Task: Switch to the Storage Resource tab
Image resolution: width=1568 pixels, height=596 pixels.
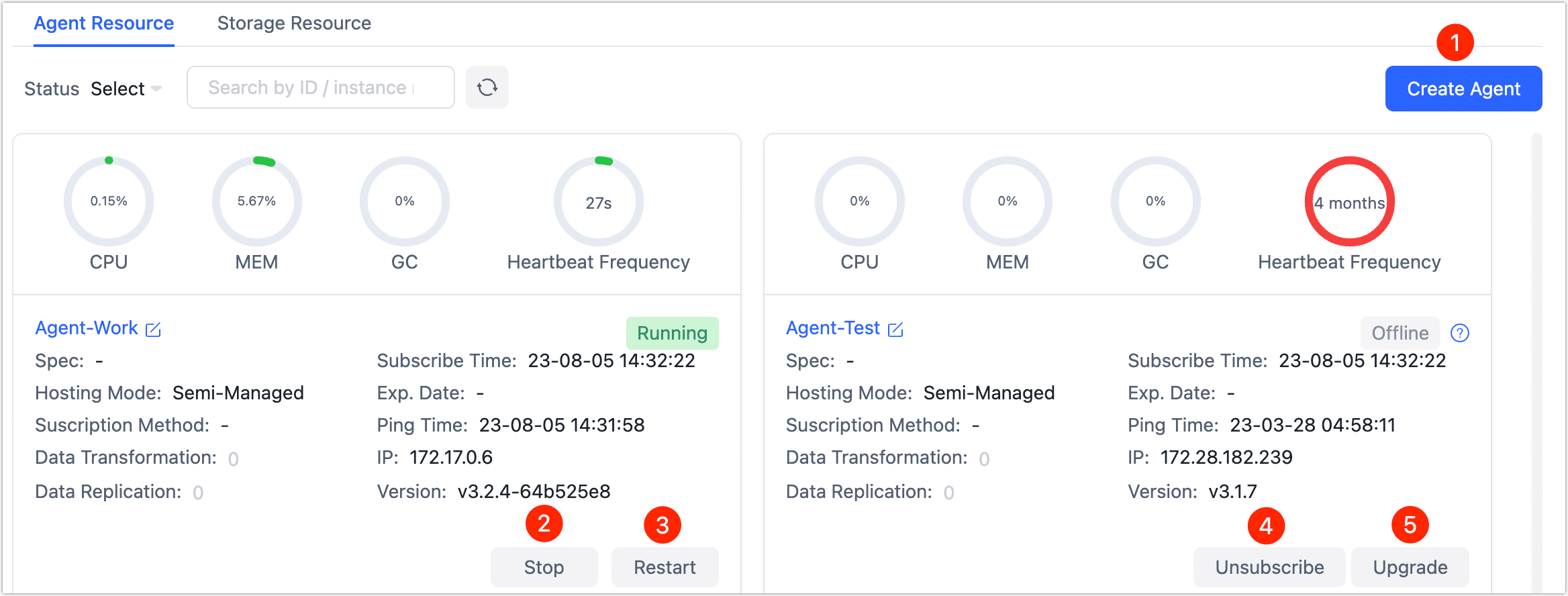Action: pos(294,23)
